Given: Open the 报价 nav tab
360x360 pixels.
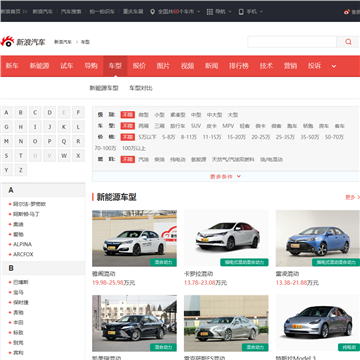Looking at the screenshot, I should (139, 66).
